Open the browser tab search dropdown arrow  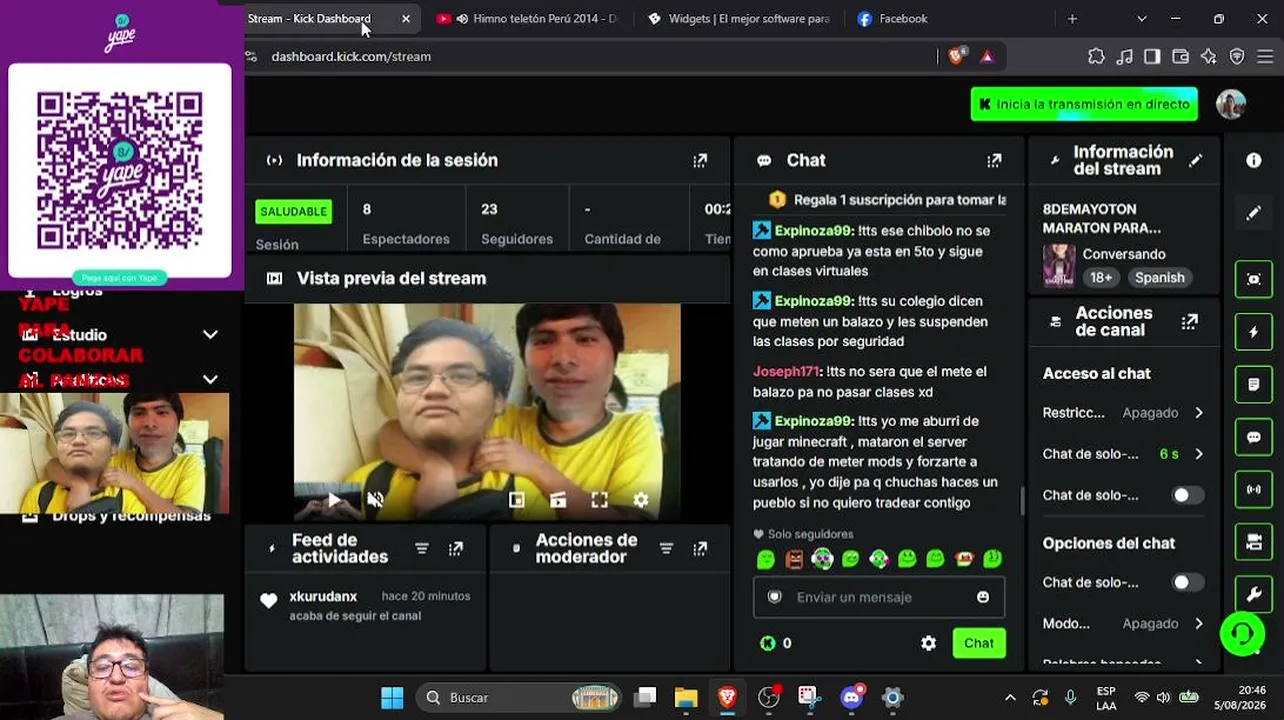coord(1142,18)
